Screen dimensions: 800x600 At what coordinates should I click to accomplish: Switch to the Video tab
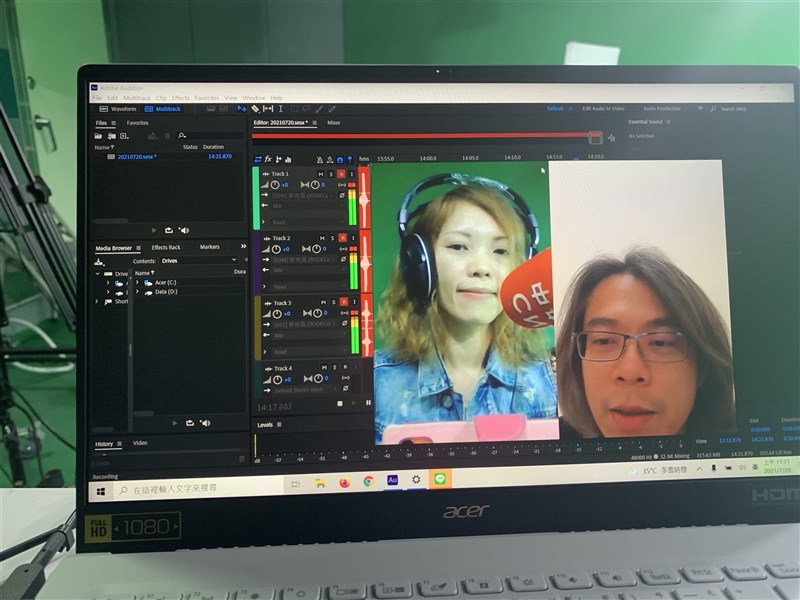(x=140, y=443)
